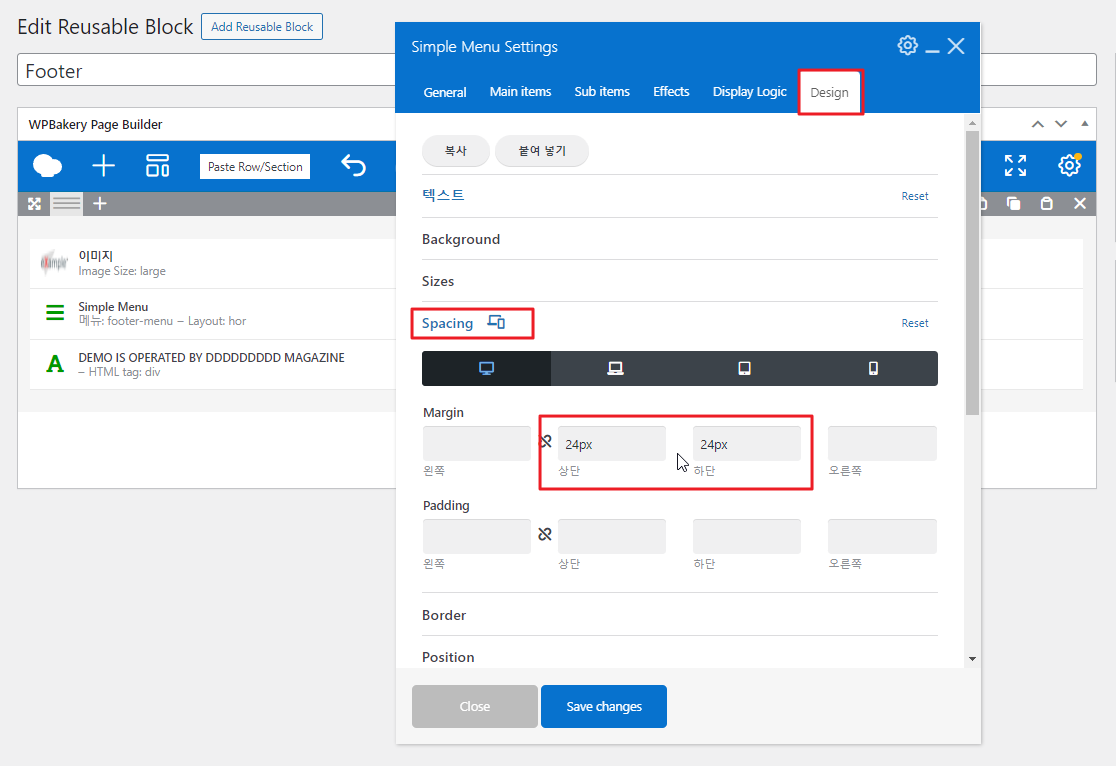Image resolution: width=1116 pixels, height=766 pixels.
Task: Expand the Border section
Action: (x=443, y=615)
